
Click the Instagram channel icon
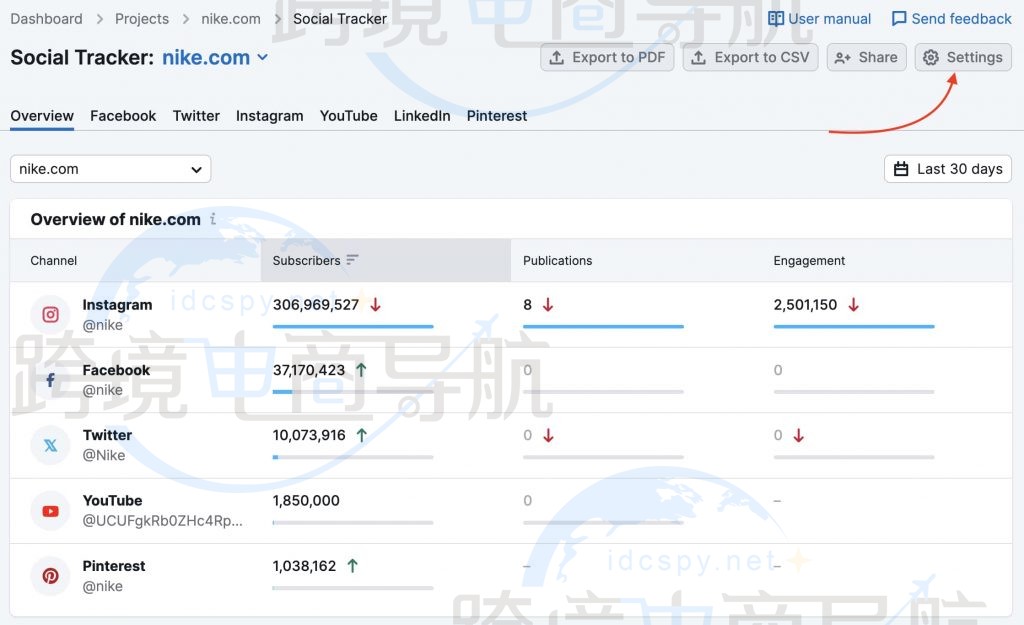click(x=50, y=315)
